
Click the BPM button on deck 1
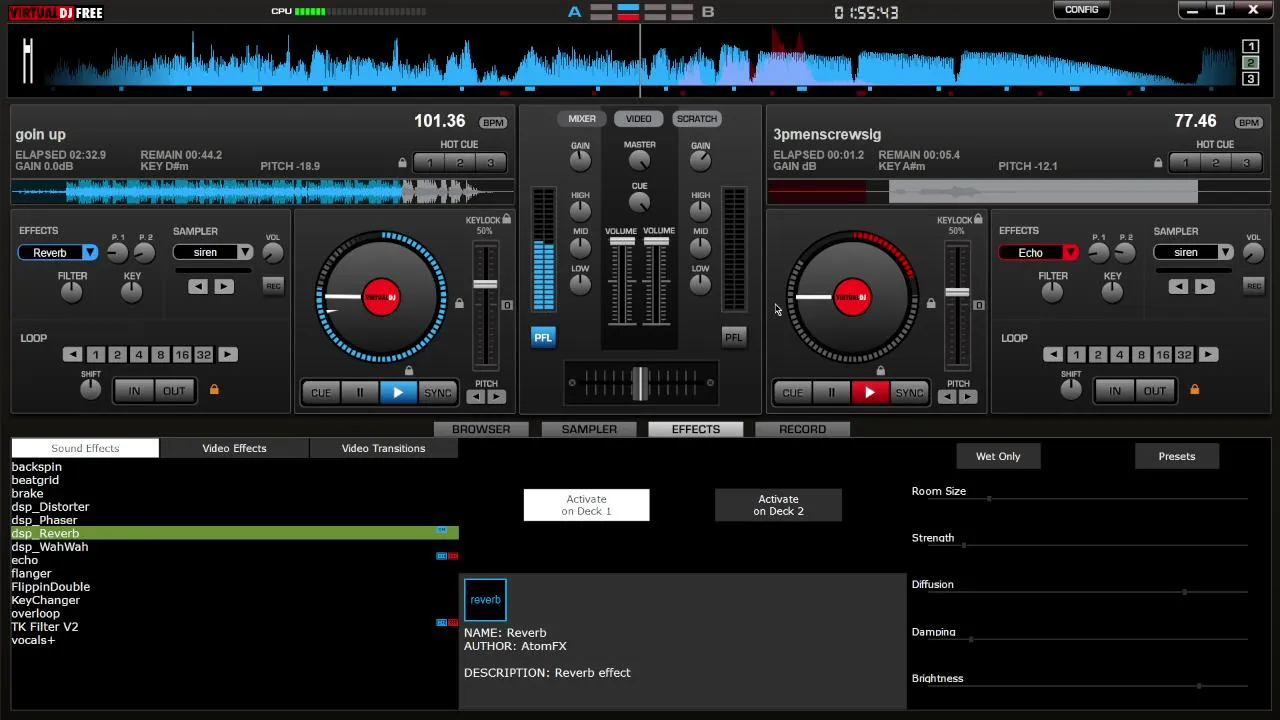point(493,122)
